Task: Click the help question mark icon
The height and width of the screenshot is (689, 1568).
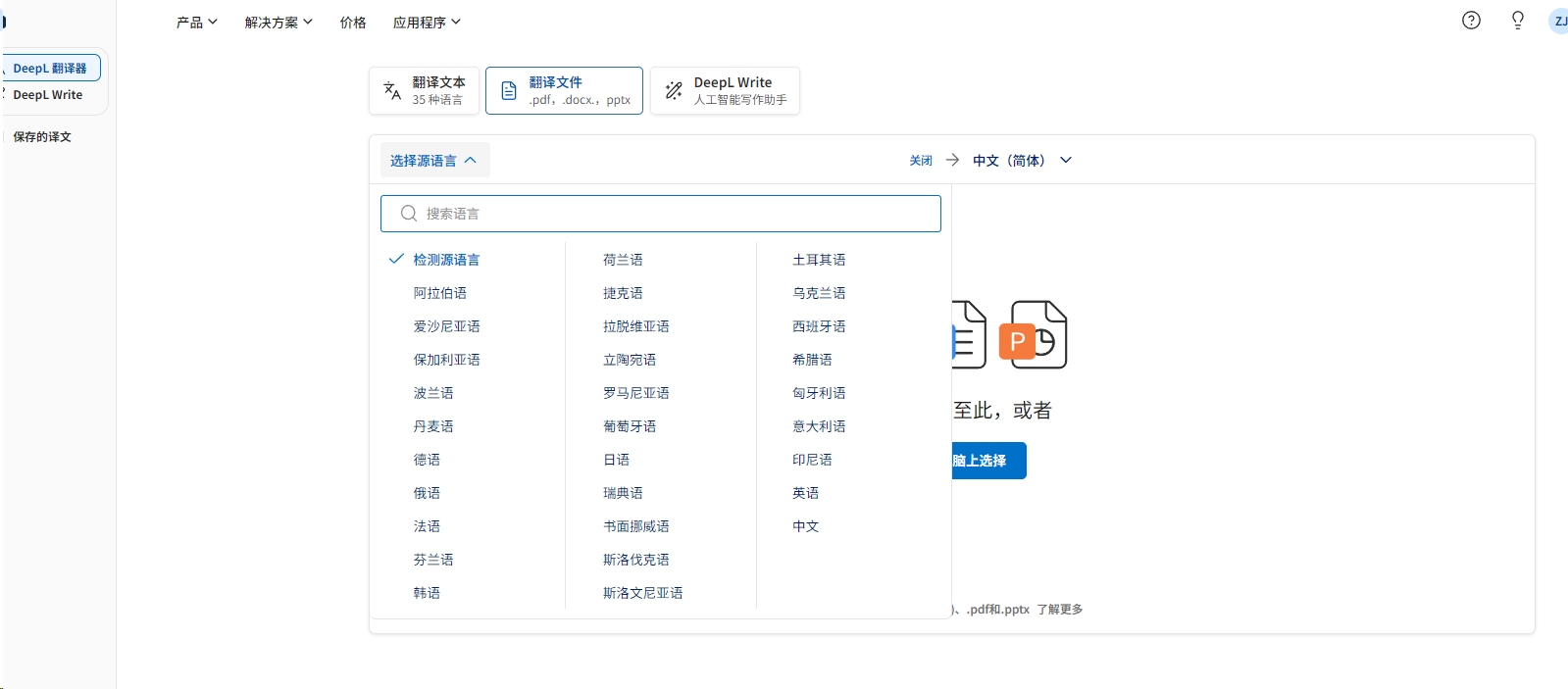Action: pyautogui.click(x=1471, y=21)
